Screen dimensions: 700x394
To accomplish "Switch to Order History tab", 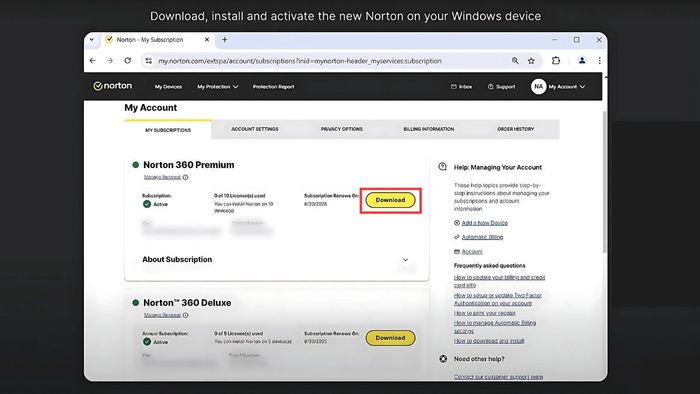I will [x=516, y=129].
